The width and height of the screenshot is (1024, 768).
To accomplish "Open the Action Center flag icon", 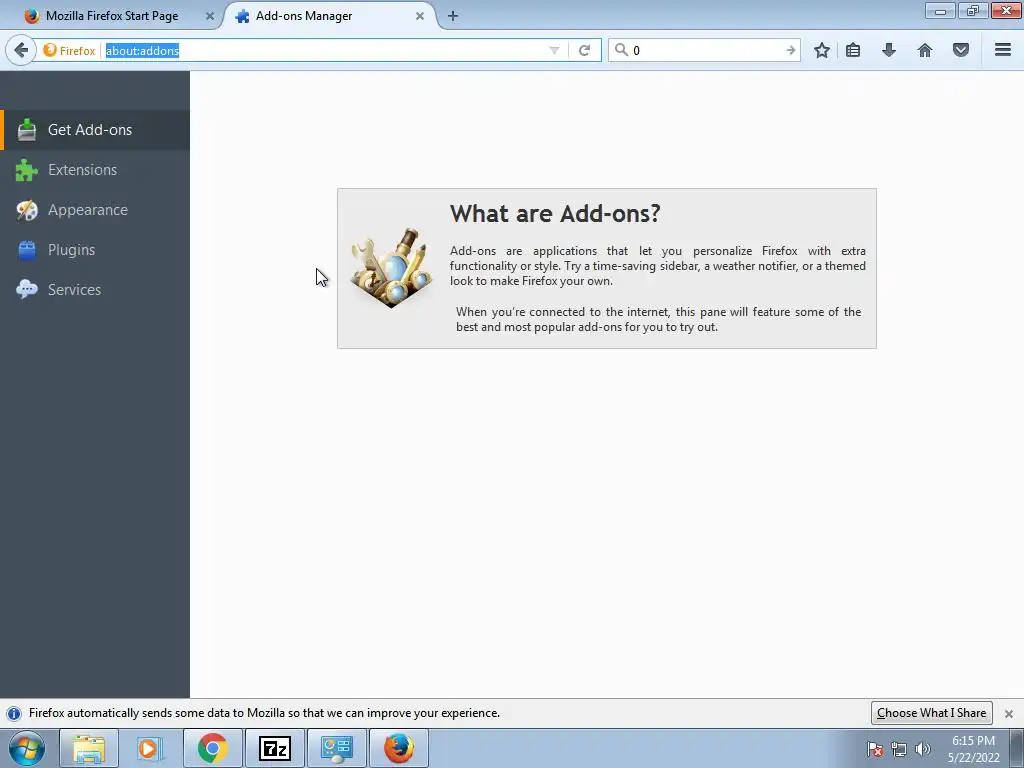I will pyautogui.click(x=875, y=749).
